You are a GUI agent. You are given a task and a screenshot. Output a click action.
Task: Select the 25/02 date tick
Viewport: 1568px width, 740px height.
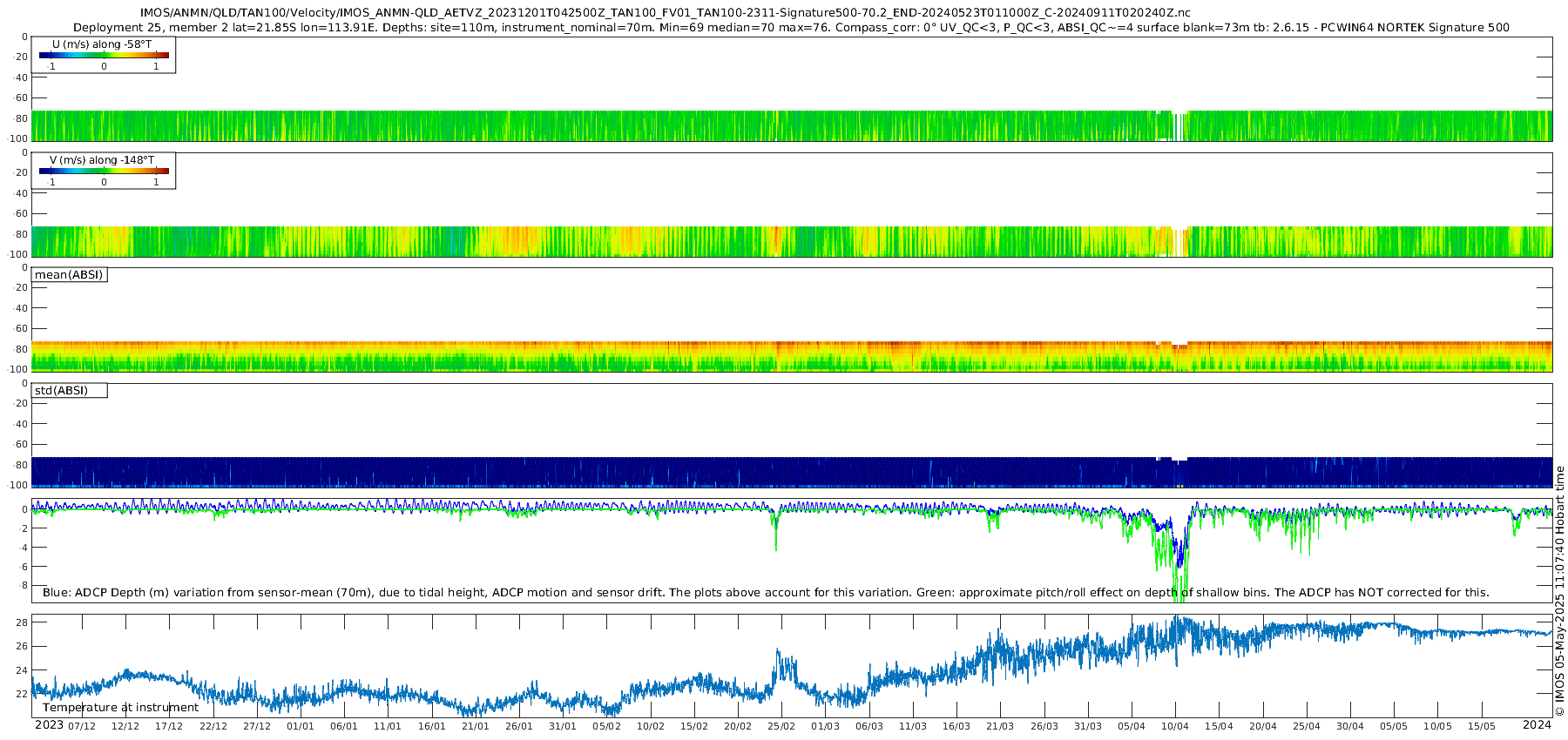(781, 726)
